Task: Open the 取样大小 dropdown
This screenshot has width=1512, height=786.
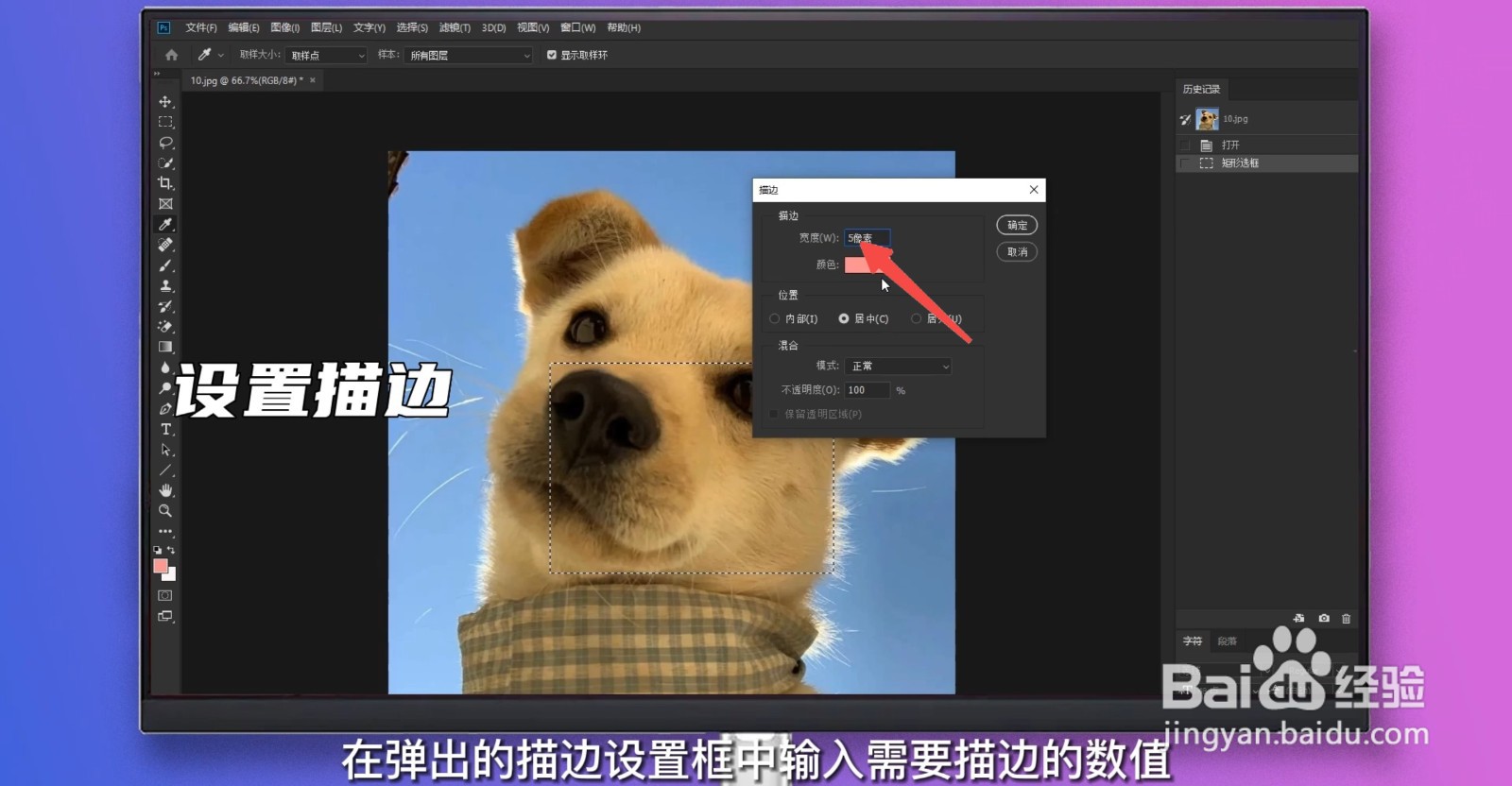Action: [326, 56]
